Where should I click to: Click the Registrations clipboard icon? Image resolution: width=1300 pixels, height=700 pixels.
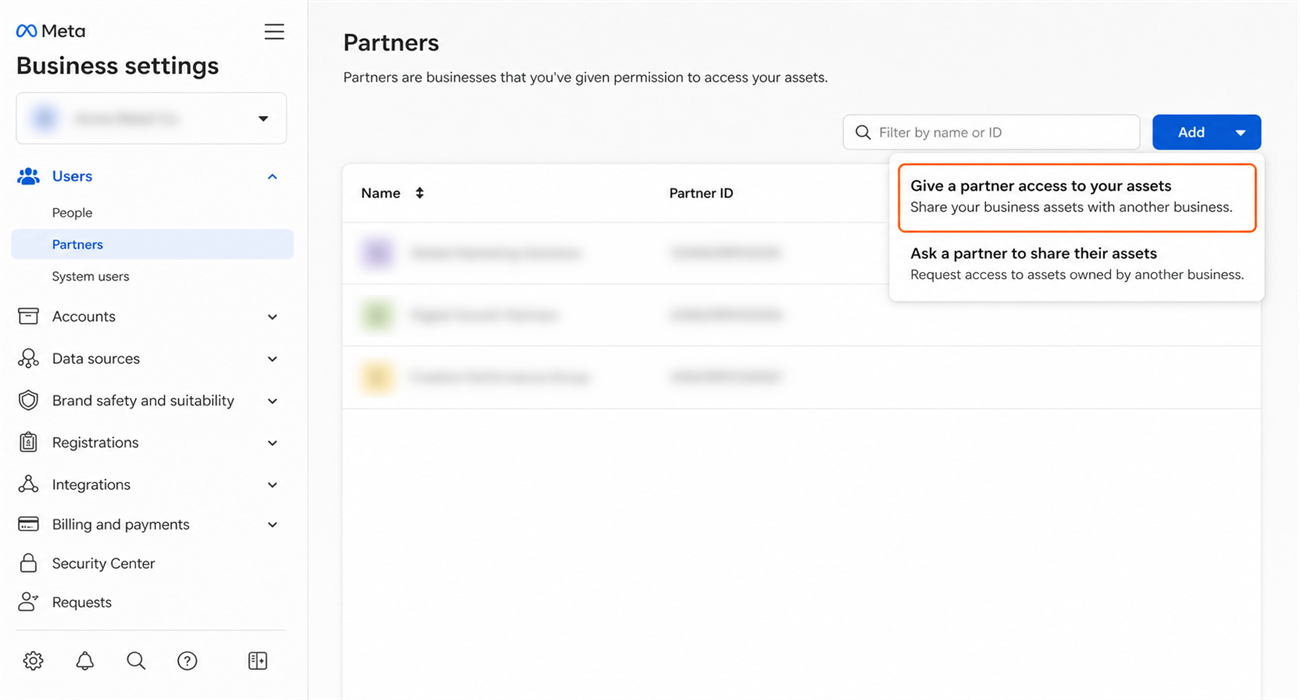pyautogui.click(x=29, y=442)
